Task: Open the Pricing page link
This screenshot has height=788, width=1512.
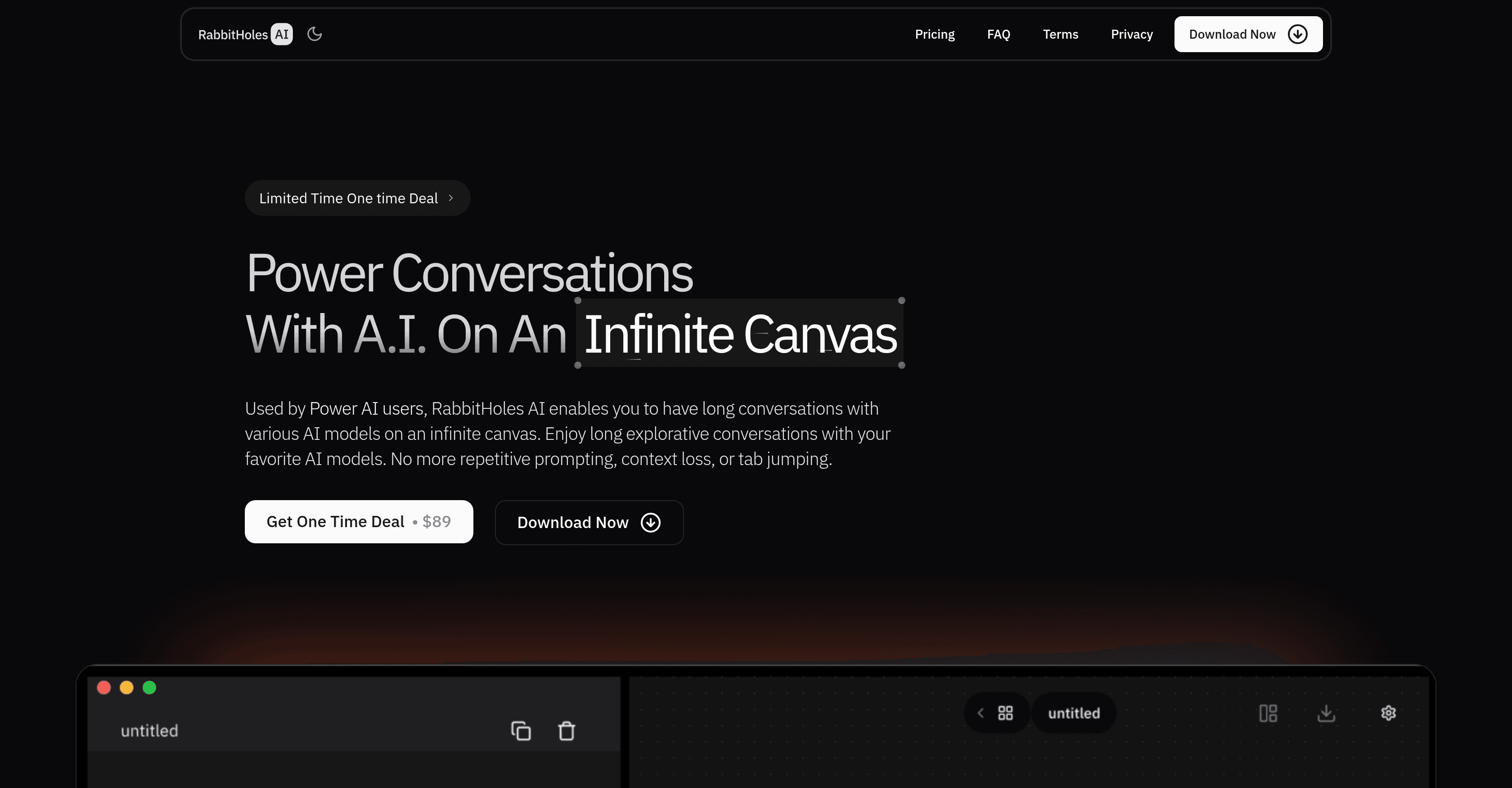Action: point(935,35)
